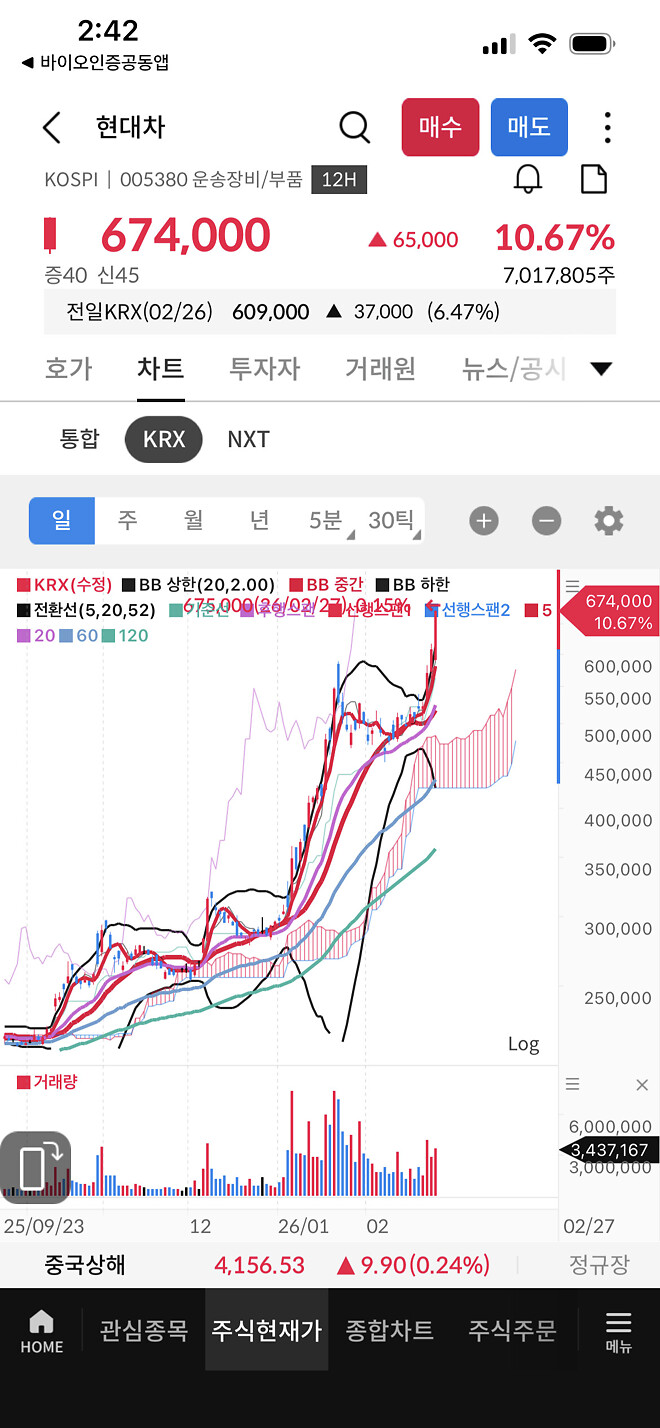
Task: Open the notification bell icon
Action: click(529, 179)
